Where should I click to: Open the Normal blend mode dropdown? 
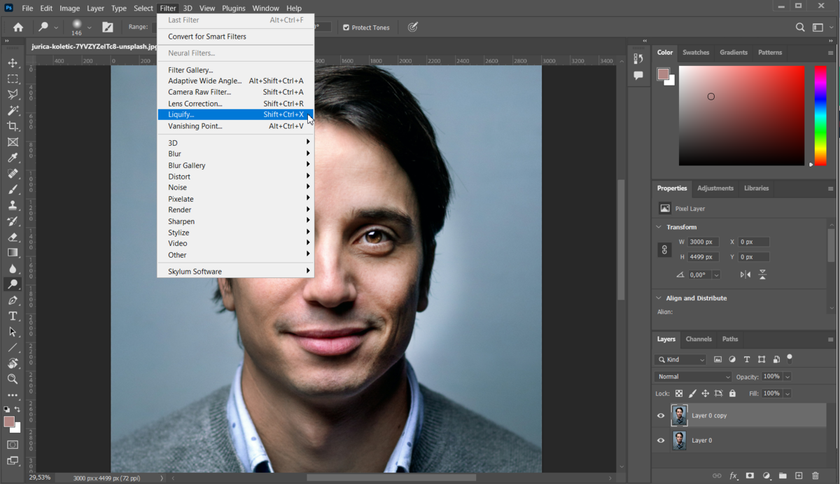point(693,377)
